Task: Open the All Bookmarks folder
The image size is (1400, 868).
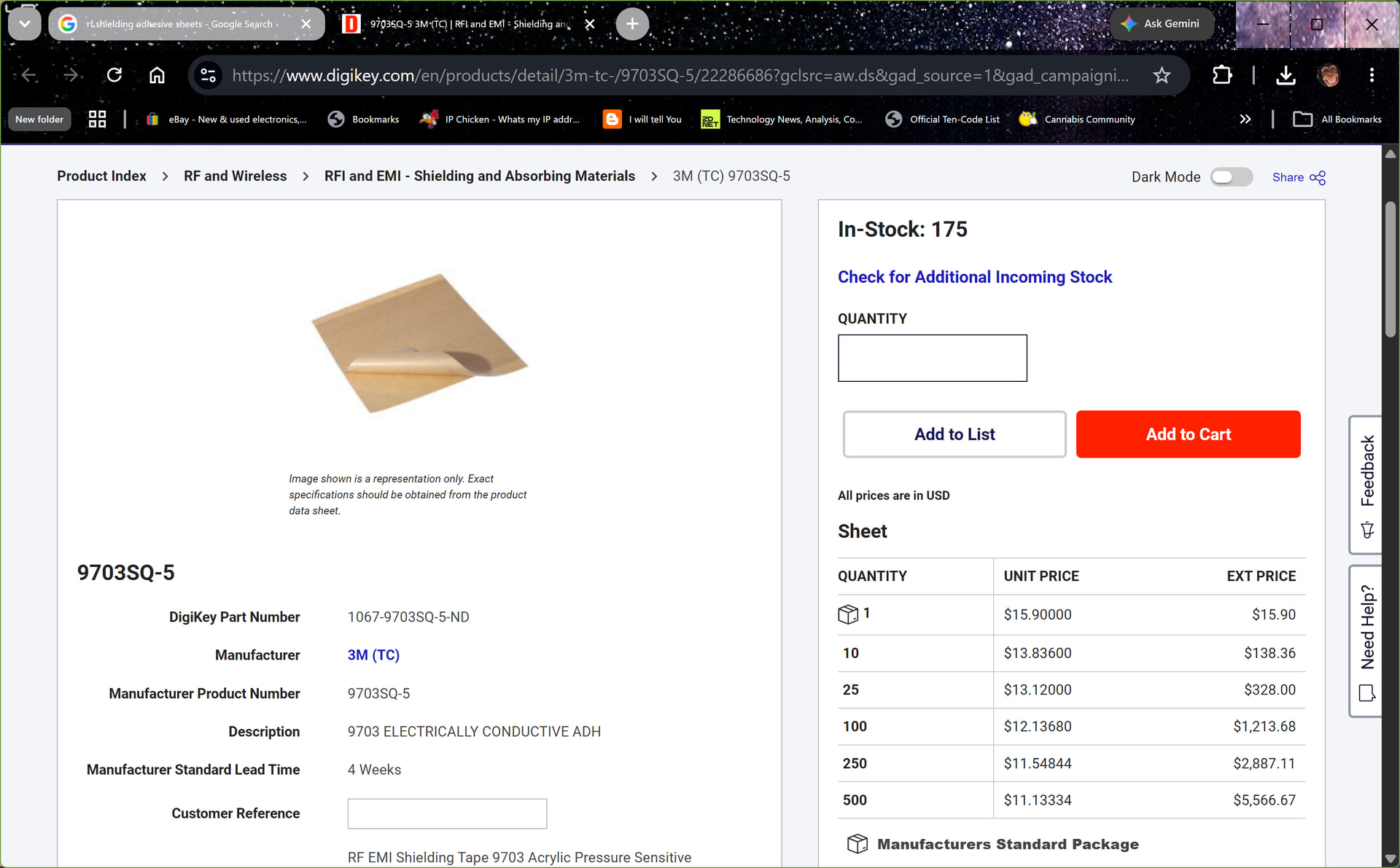Action: point(1337,119)
